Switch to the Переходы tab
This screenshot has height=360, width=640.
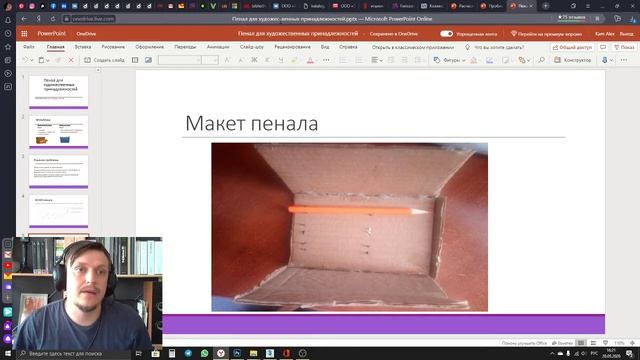[x=185, y=47]
